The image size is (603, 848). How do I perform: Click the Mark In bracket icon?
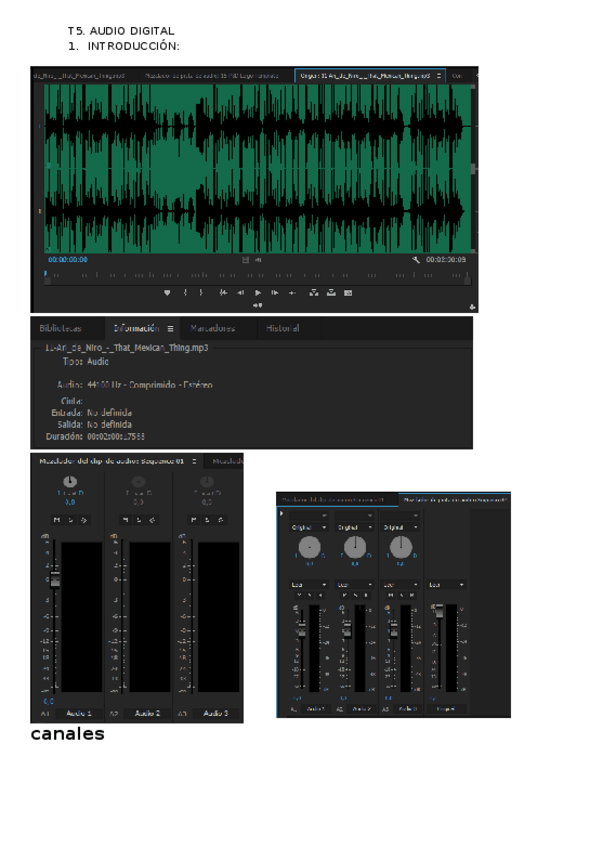point(185,293)
